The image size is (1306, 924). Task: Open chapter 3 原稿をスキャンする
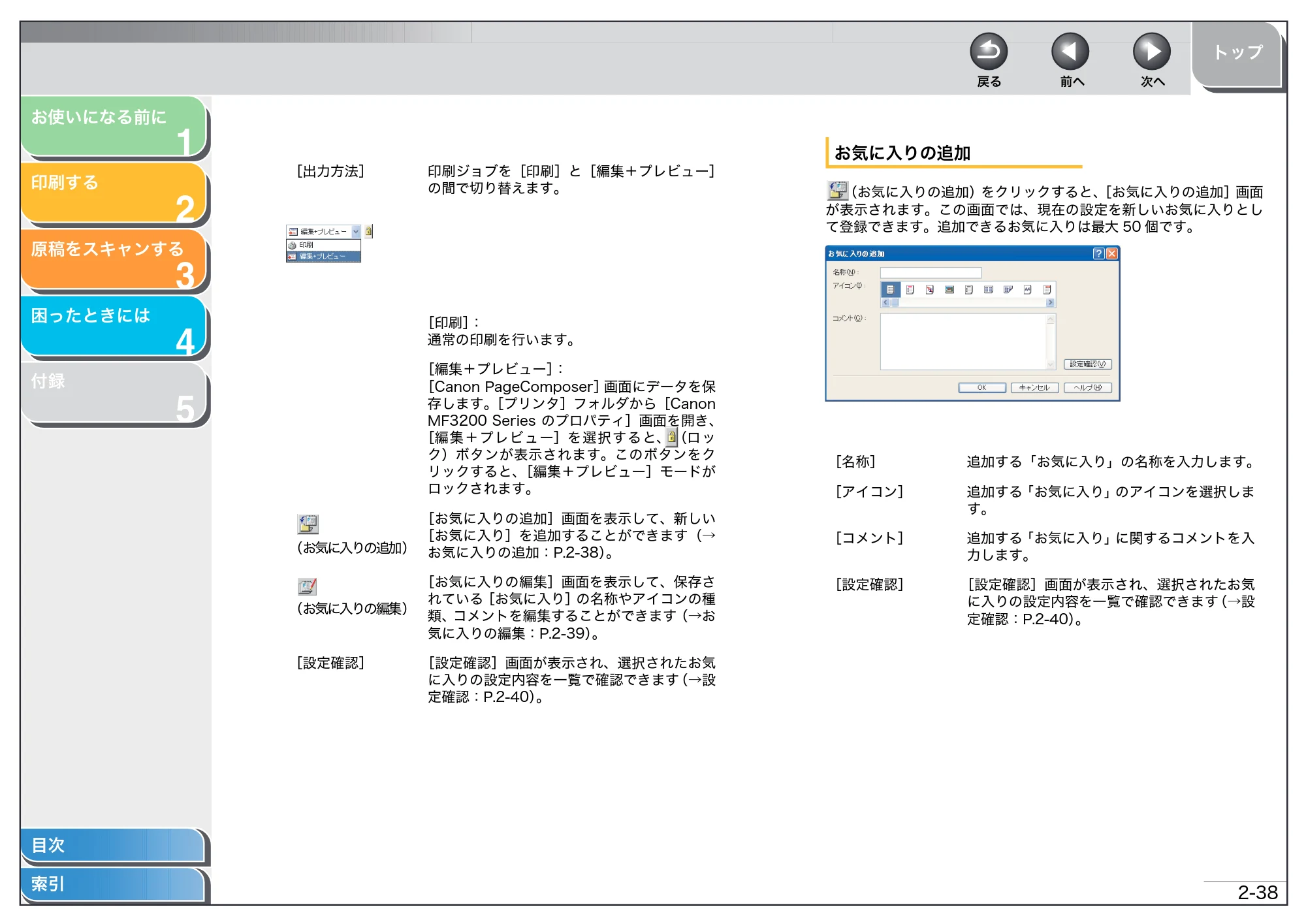pyautogui.click(x=114, y=259)
